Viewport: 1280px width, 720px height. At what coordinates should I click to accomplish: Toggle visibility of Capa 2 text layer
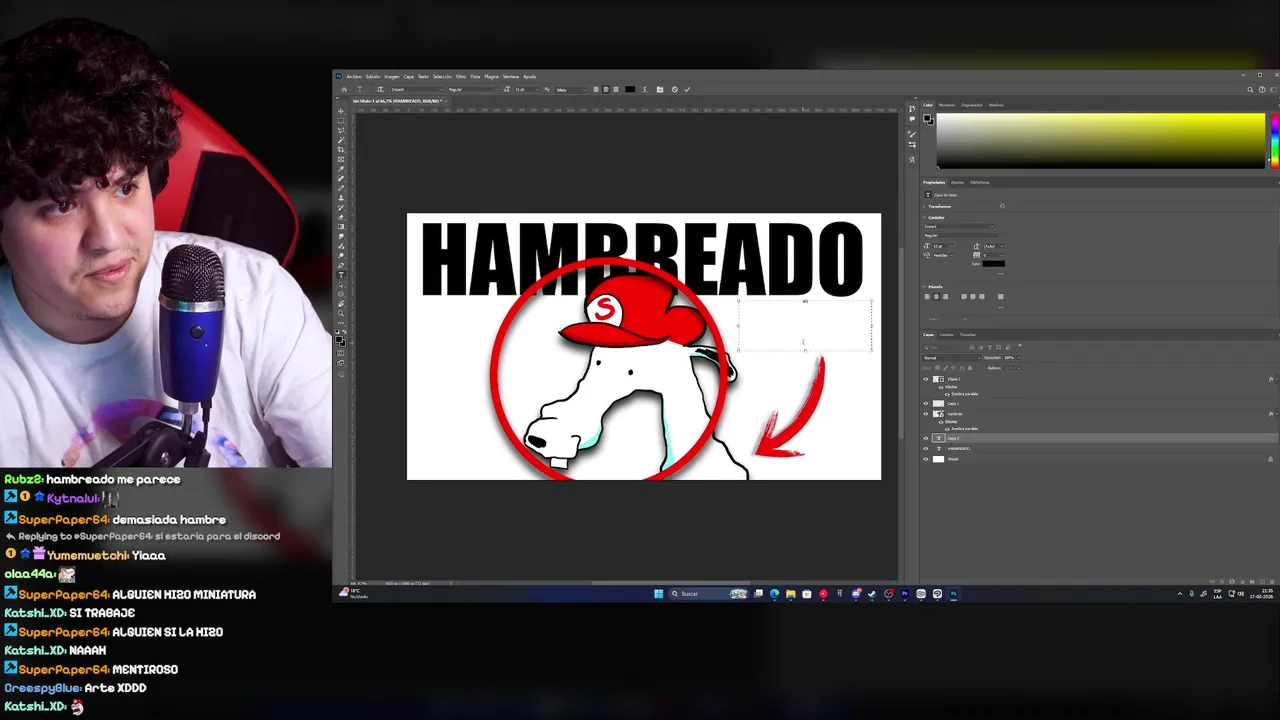[926, 438]
